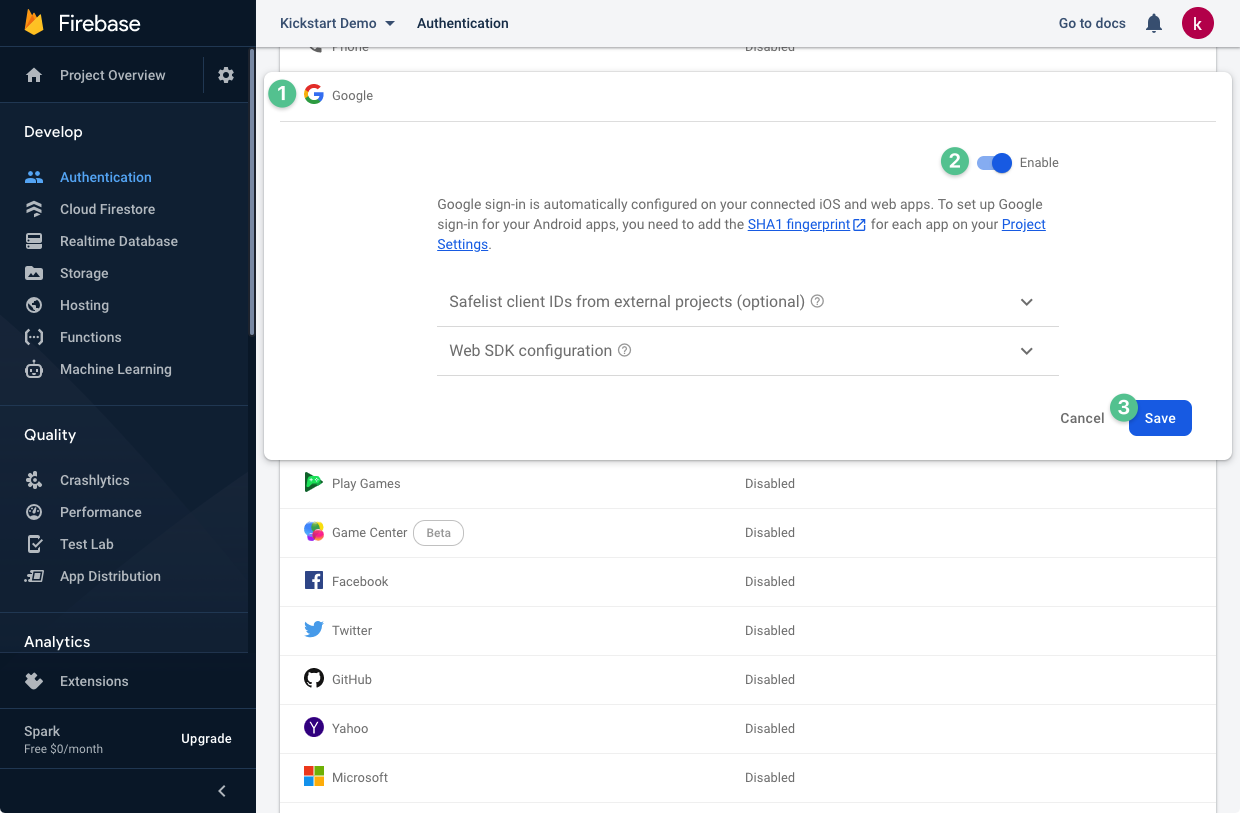The image size is (1240, 813).
Task: Click the Authentication page title in header
Action: [x=463, y=23]
